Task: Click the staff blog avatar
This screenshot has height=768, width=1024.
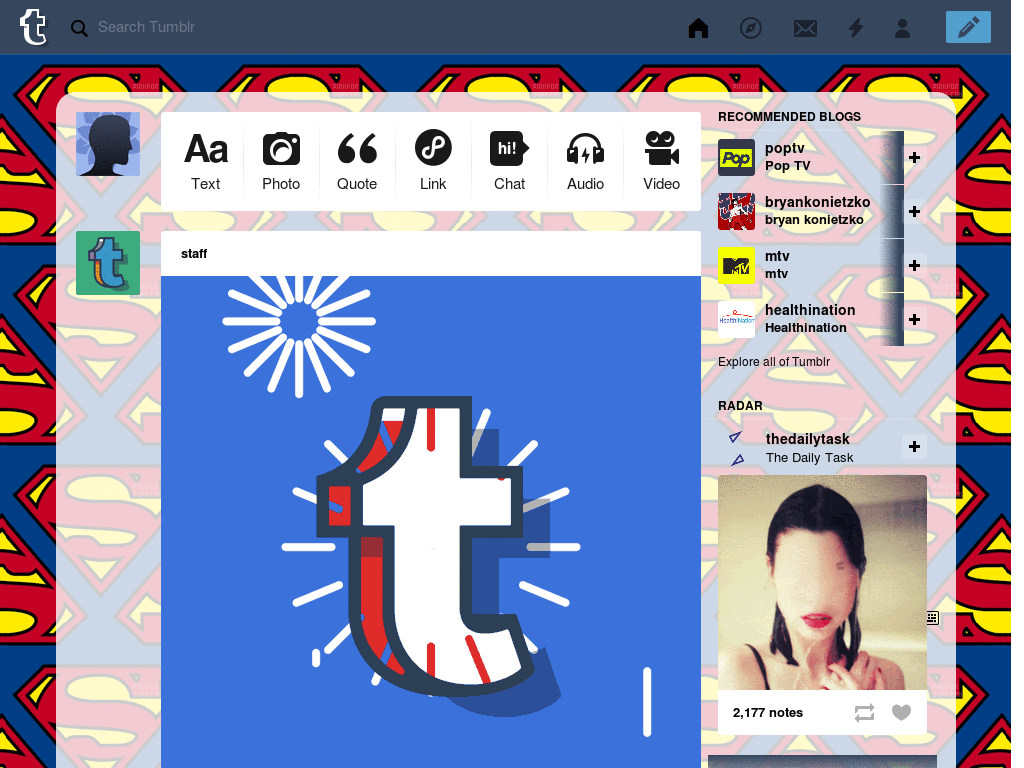Action: (108, 263)
